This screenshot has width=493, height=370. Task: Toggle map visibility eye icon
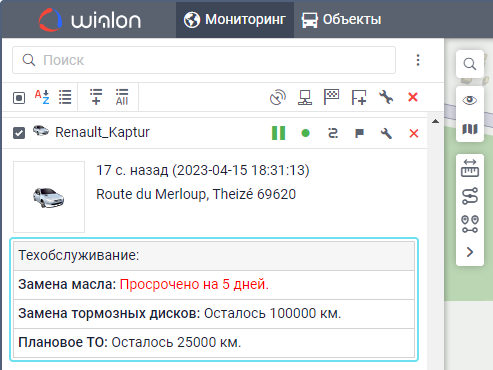coord(470,100)
